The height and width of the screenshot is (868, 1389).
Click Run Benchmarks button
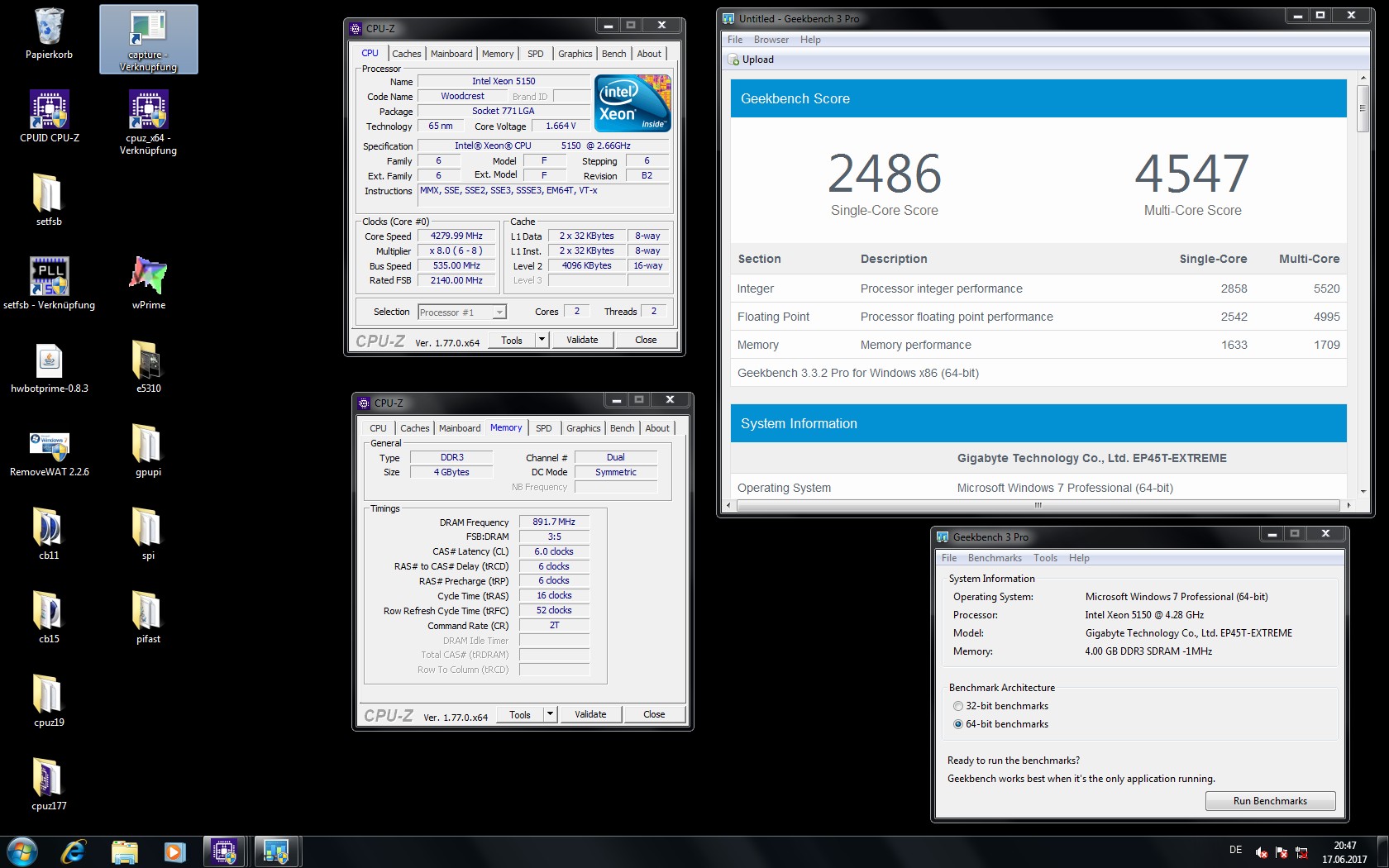[x=1270, y=801]
